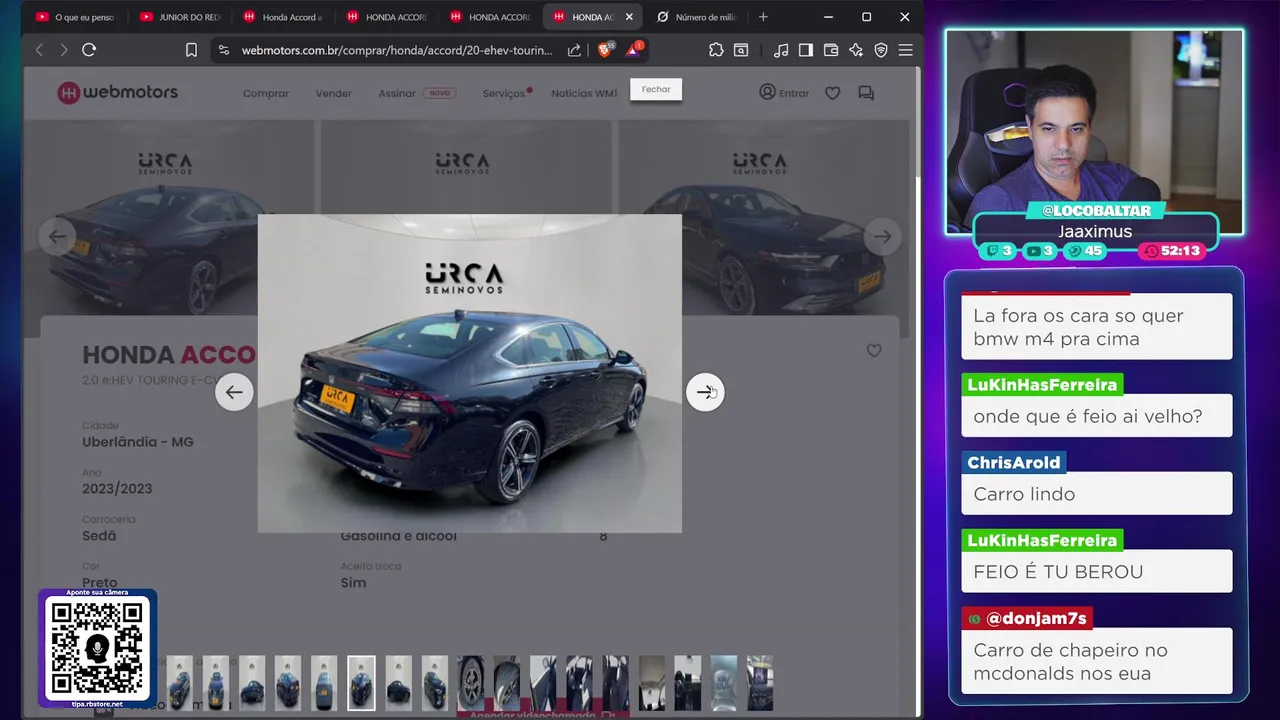Open favorites heart icon in site header
The height and width of the screenshot is (720, 1280).
(833, 93)
